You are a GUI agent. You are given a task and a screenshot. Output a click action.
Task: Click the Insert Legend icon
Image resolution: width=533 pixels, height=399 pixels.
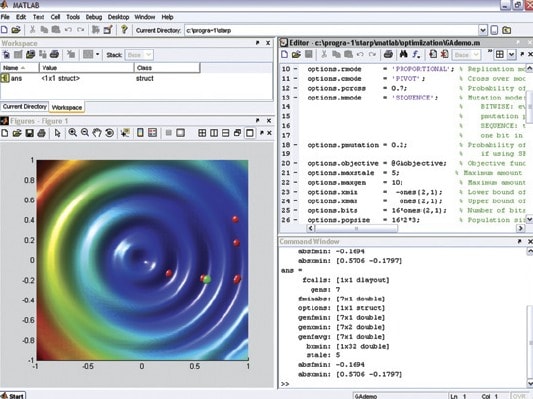[153, 133]
